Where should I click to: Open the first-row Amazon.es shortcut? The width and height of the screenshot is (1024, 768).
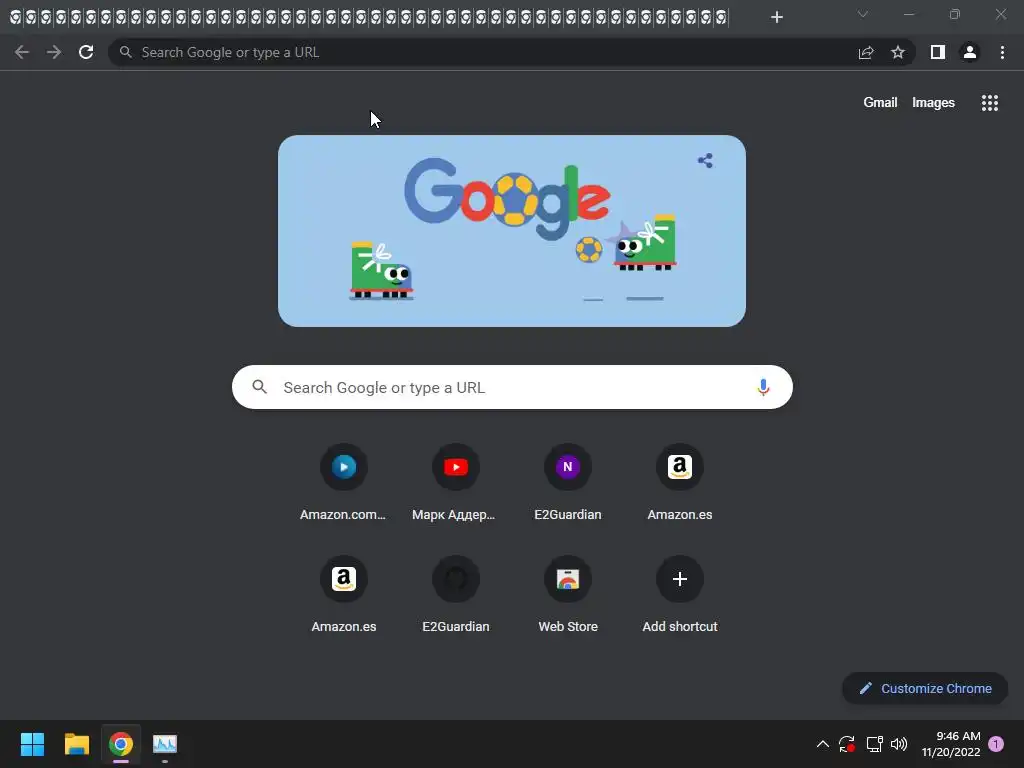pos(680,483)
